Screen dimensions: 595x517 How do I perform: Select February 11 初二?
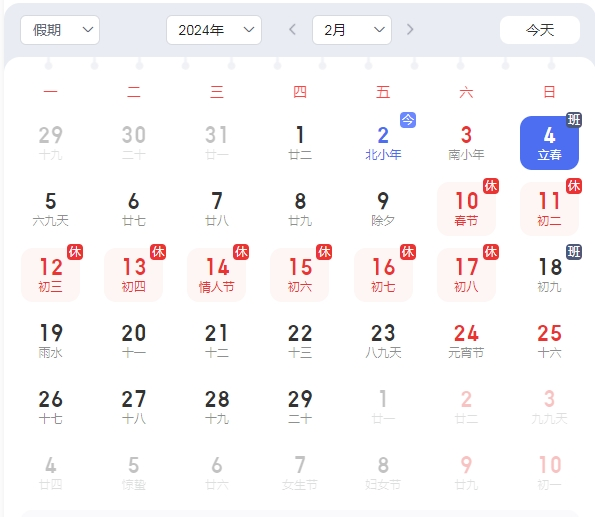549,209
